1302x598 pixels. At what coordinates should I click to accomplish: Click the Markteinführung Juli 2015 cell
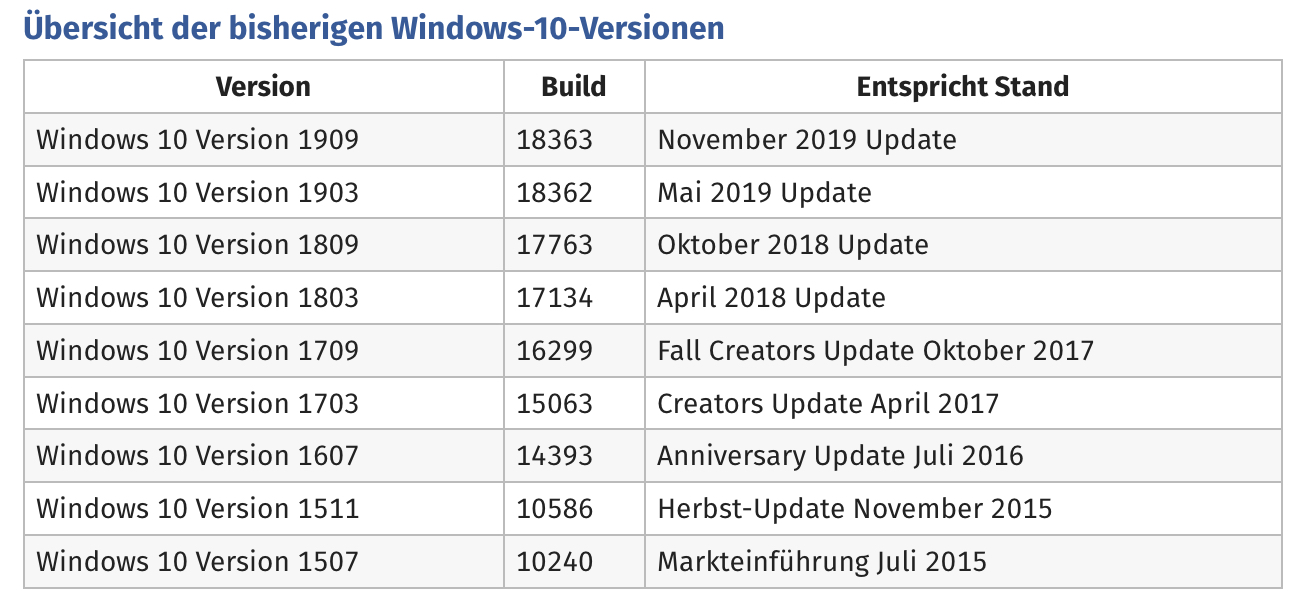pyautogui.click(x=963, y=562)
